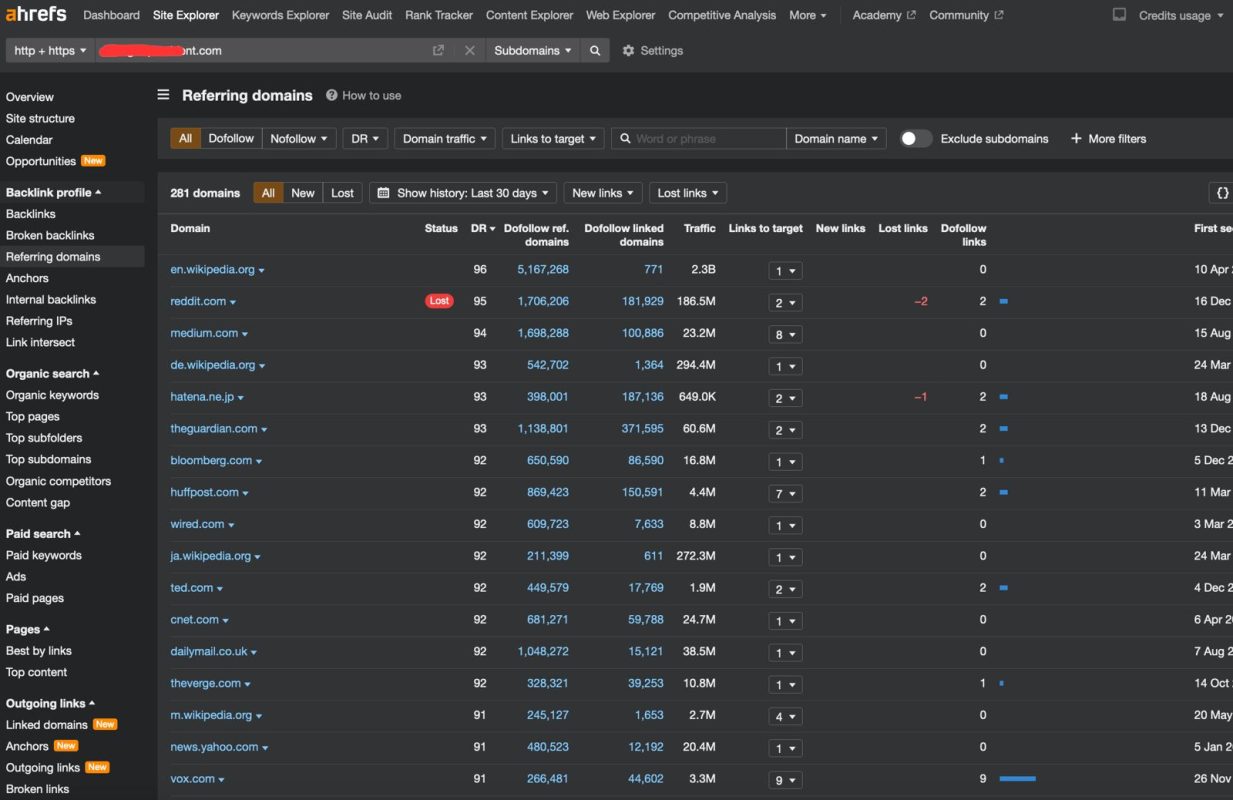Open the Subdomains mode dropdown

[533, 51]
